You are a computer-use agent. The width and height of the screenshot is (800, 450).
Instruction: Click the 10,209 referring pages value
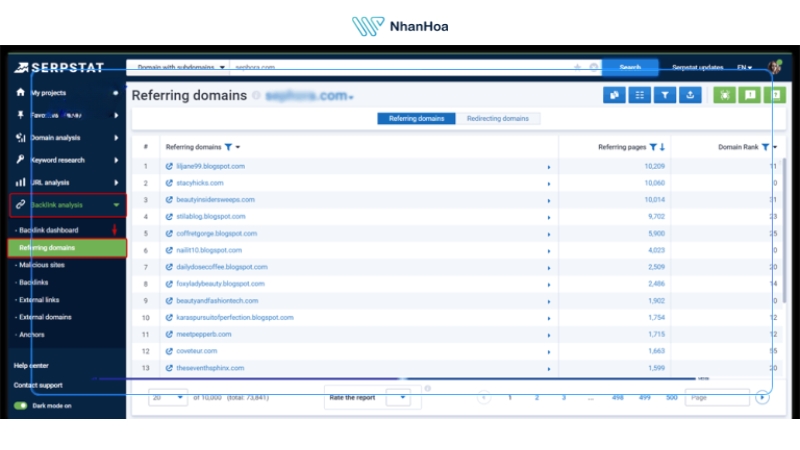655,166
